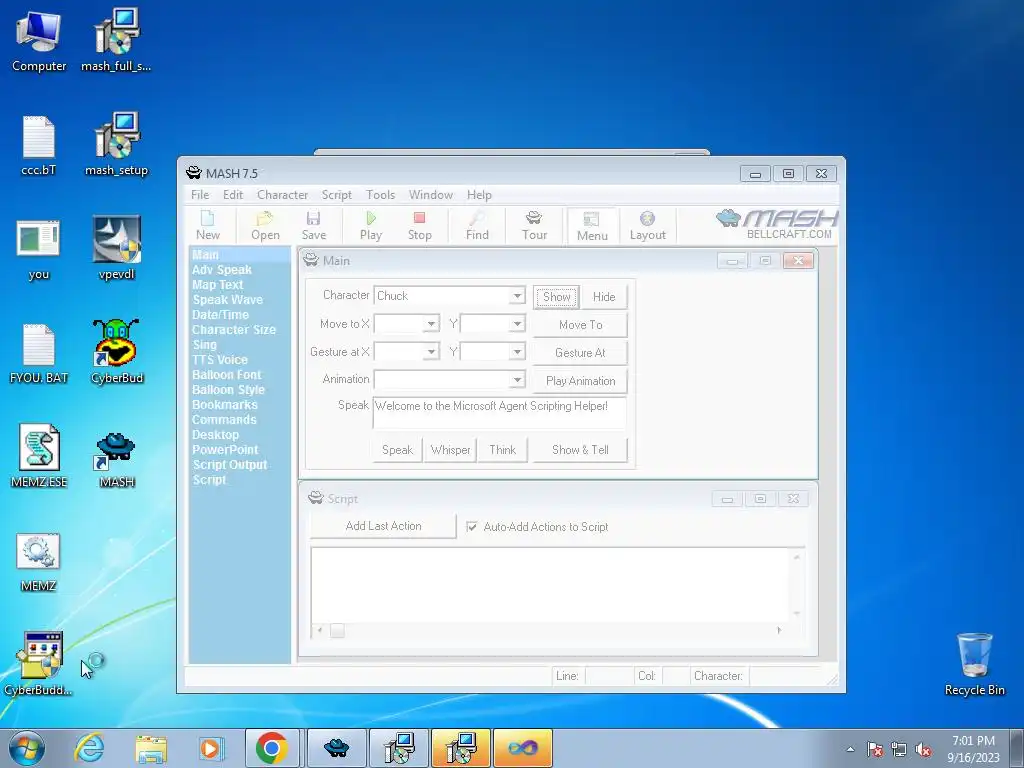
Task: Click the MASH taskbar button
Action: click(x=336, y=748)
